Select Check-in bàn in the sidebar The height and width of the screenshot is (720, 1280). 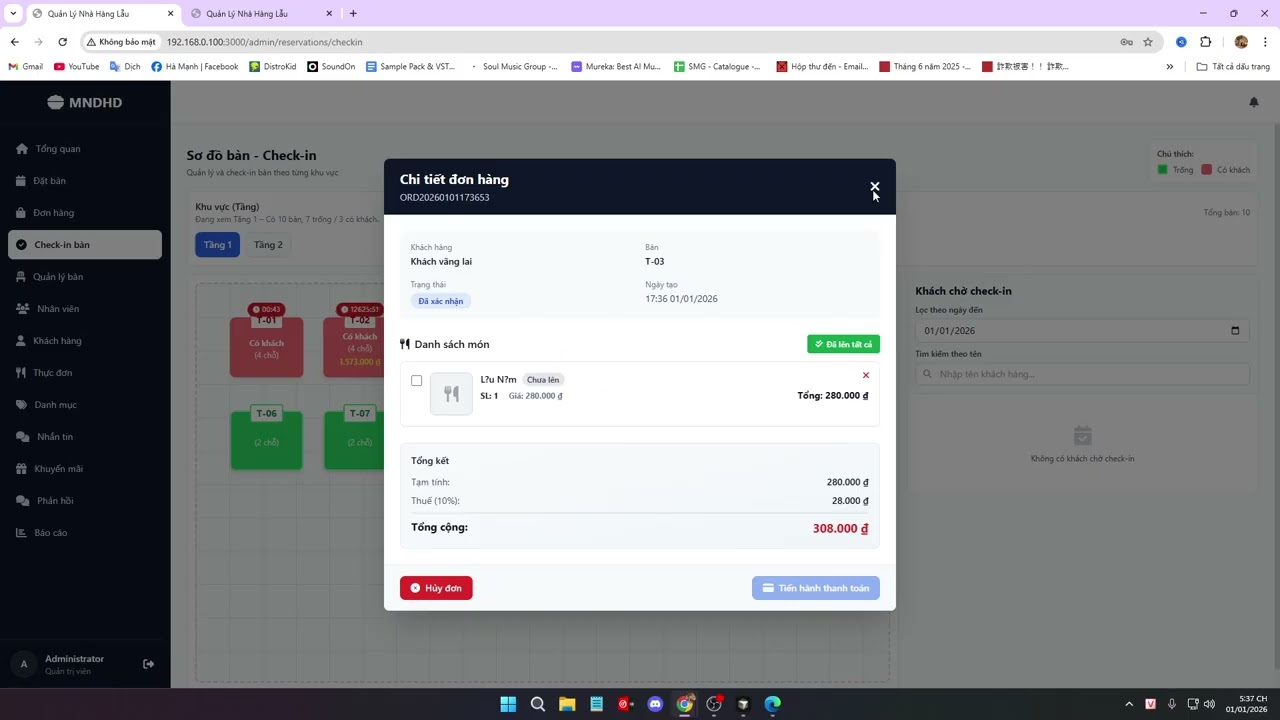(x=85, y=245)
